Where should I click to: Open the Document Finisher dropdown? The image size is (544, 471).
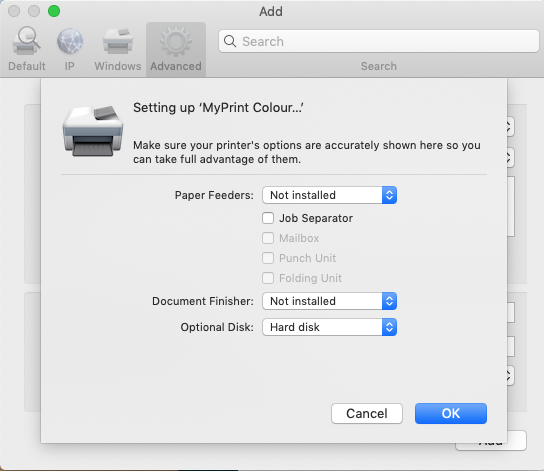(x=329, y=301)
